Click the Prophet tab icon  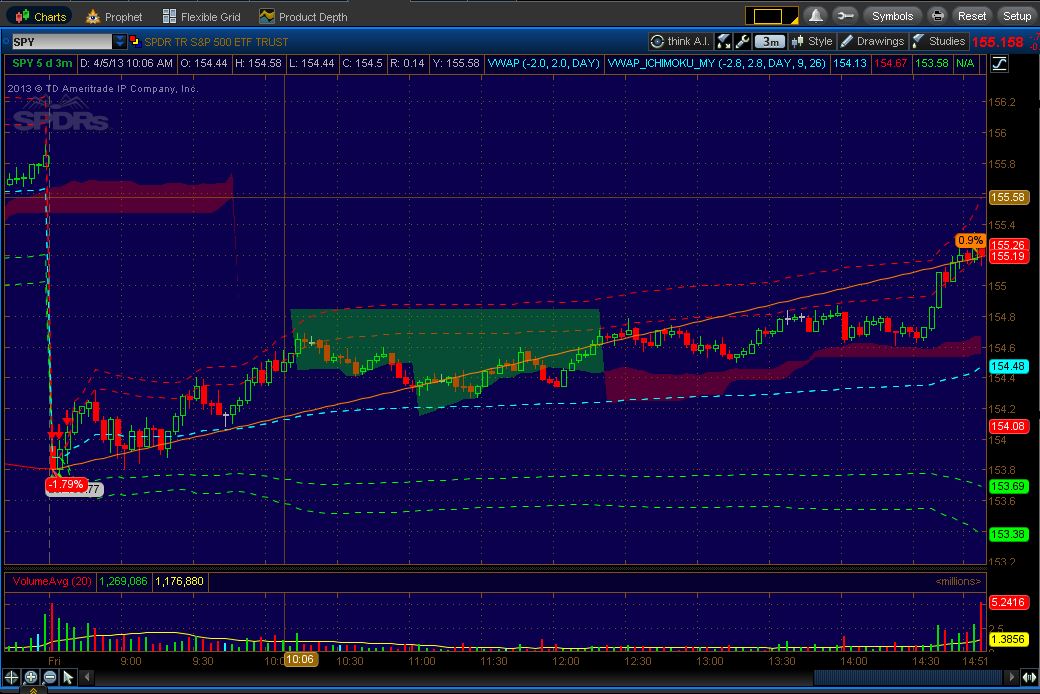pyautogui.click(x=93, y=17)
